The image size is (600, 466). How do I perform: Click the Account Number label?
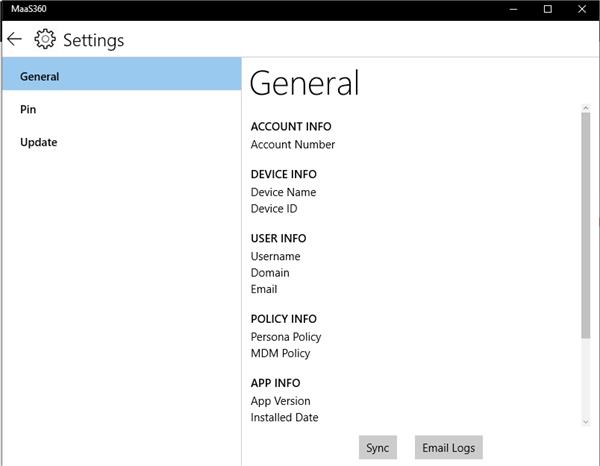pyautogui.click(x=293, y=145)
